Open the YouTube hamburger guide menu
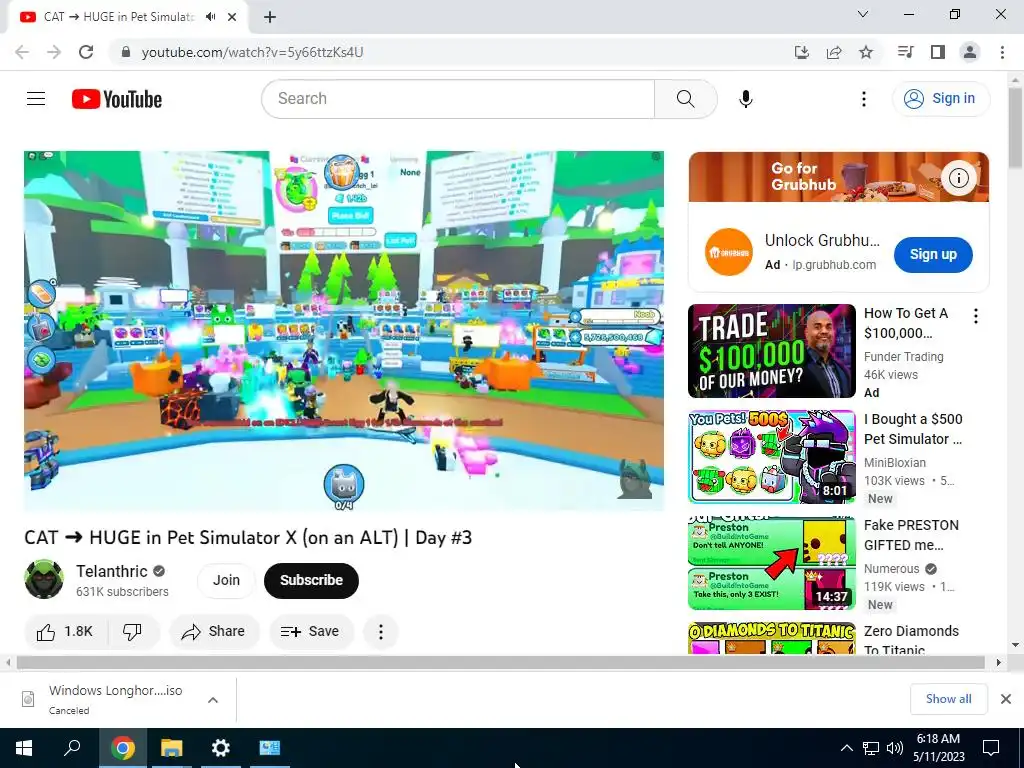The image size is (1024, 768). [x=36, y=99]
